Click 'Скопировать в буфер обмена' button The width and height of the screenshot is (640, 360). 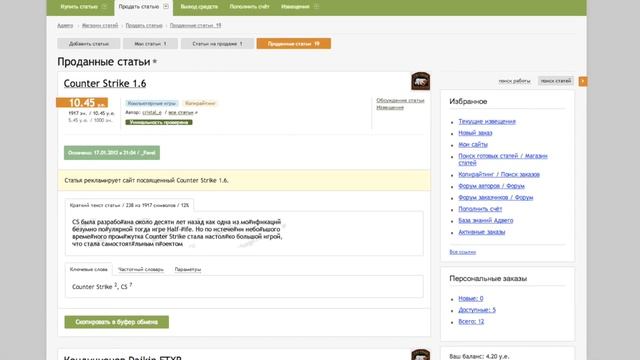click(116, 322)
